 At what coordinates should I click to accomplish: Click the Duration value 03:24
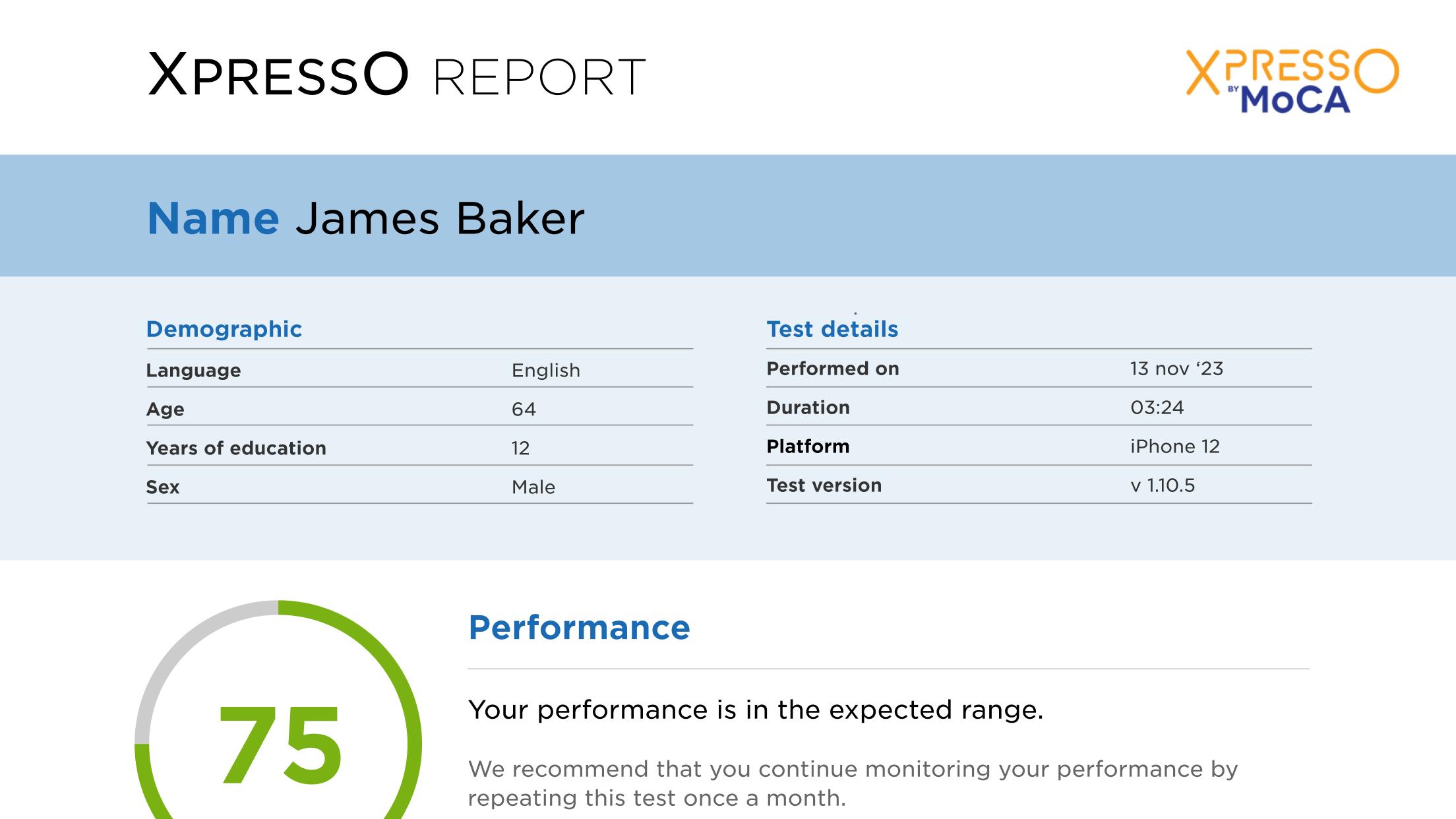click(x=1157, y=407)
